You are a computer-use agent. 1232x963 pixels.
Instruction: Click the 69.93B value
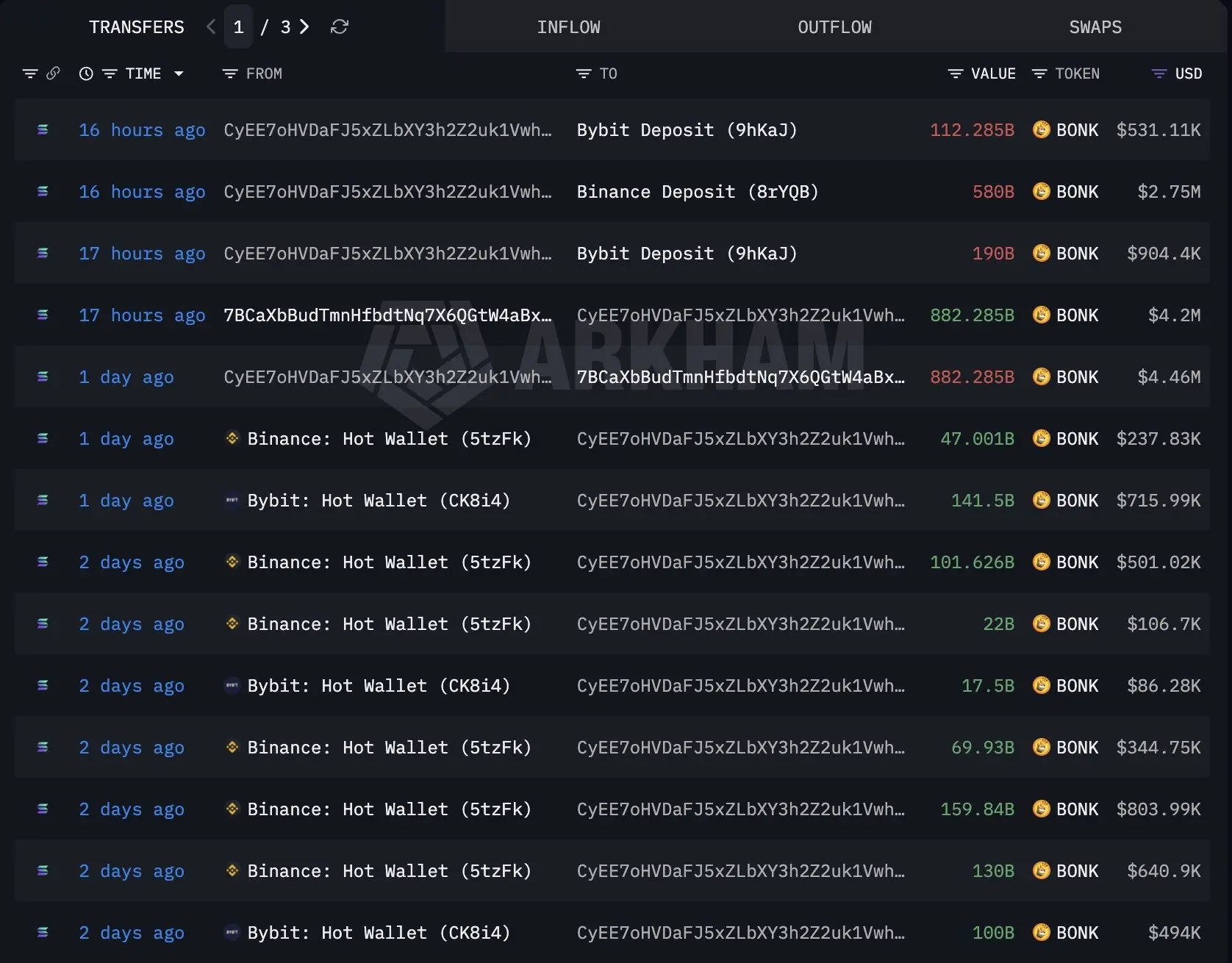pos(983,748)
